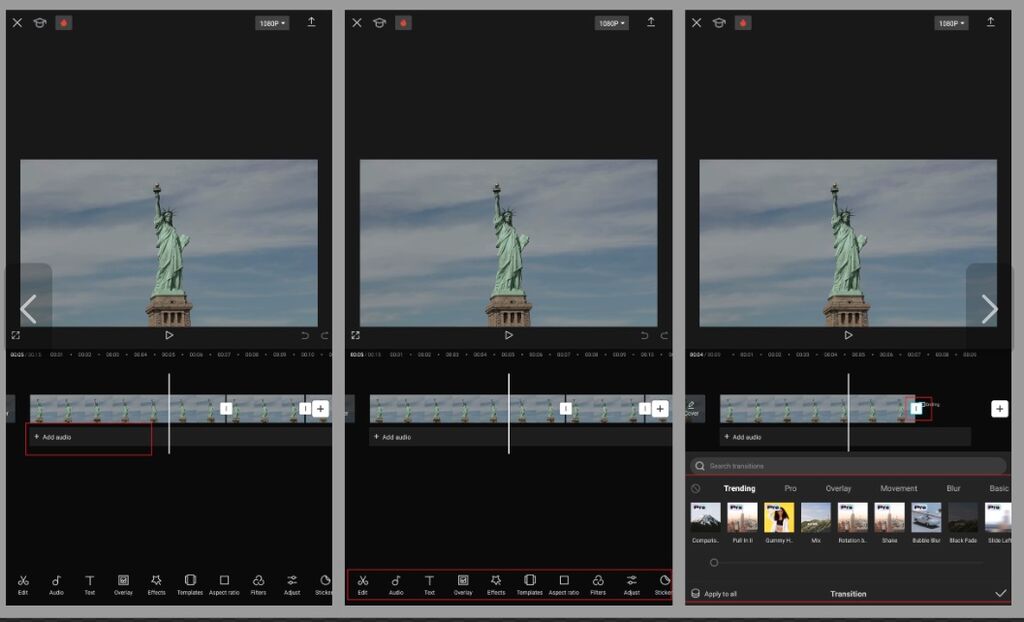The width and height of the screenshot is (1024, 622).
Task: Export the video from the first screen
Action: click(x=312, y=22)
